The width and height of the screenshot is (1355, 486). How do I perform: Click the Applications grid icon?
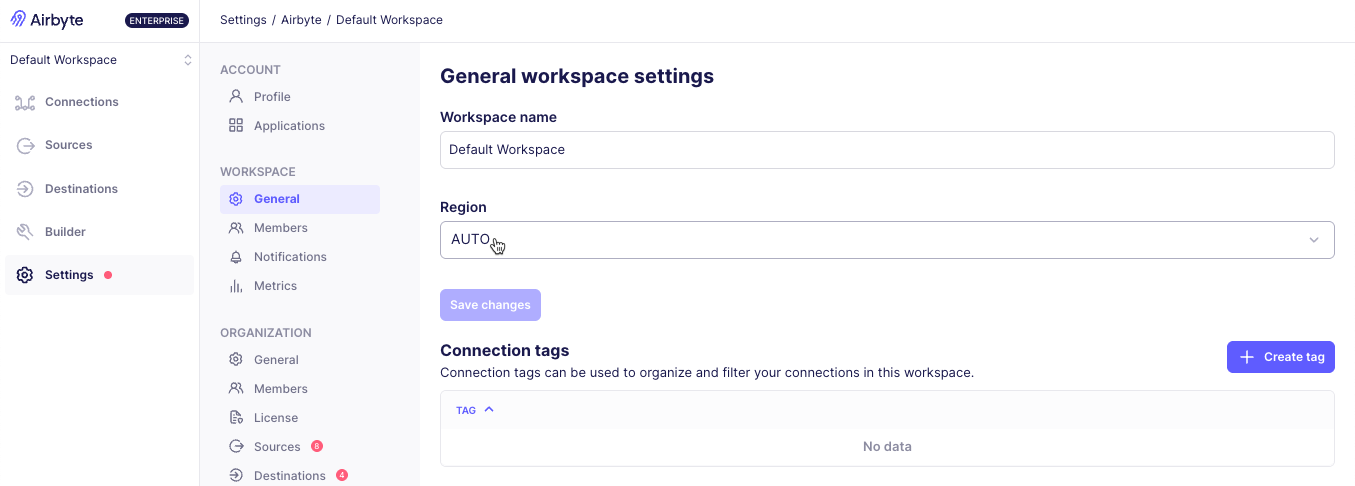pyautogui.click(x=236, y=126)
